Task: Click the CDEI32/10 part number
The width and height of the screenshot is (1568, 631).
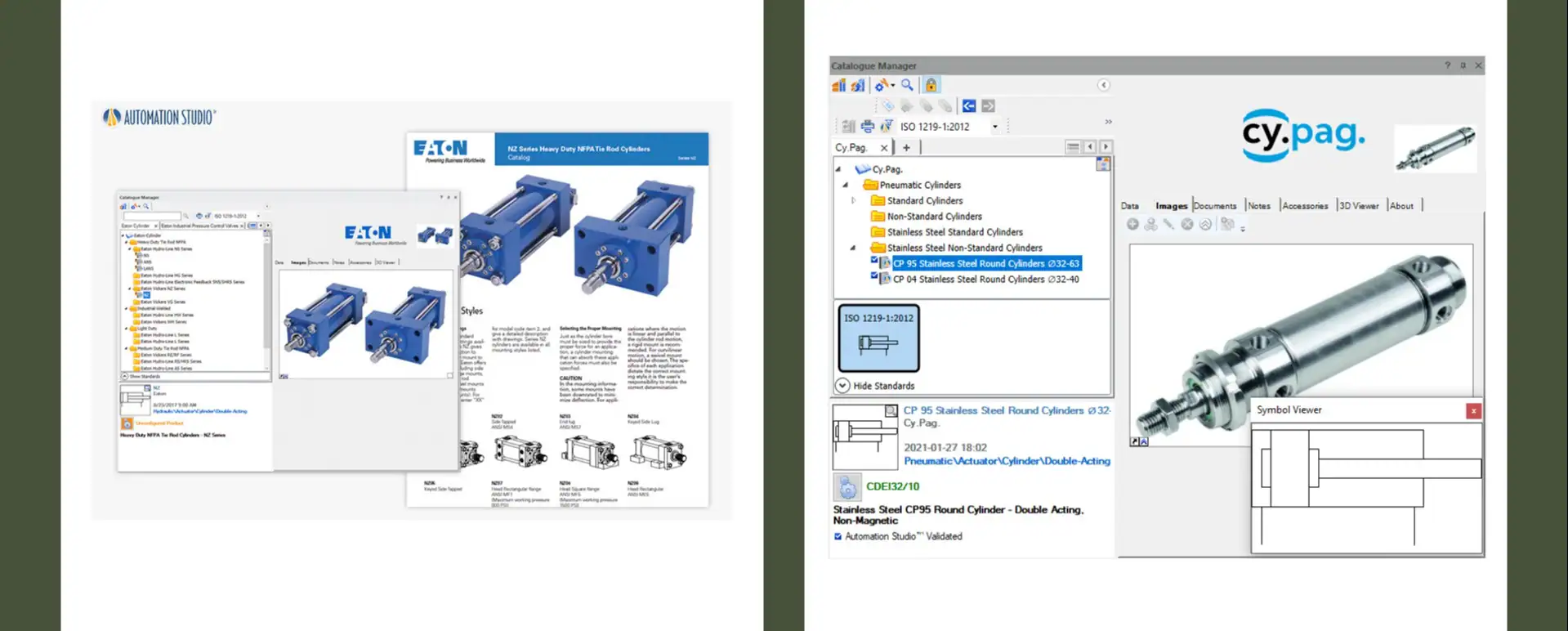Action: 892,486
